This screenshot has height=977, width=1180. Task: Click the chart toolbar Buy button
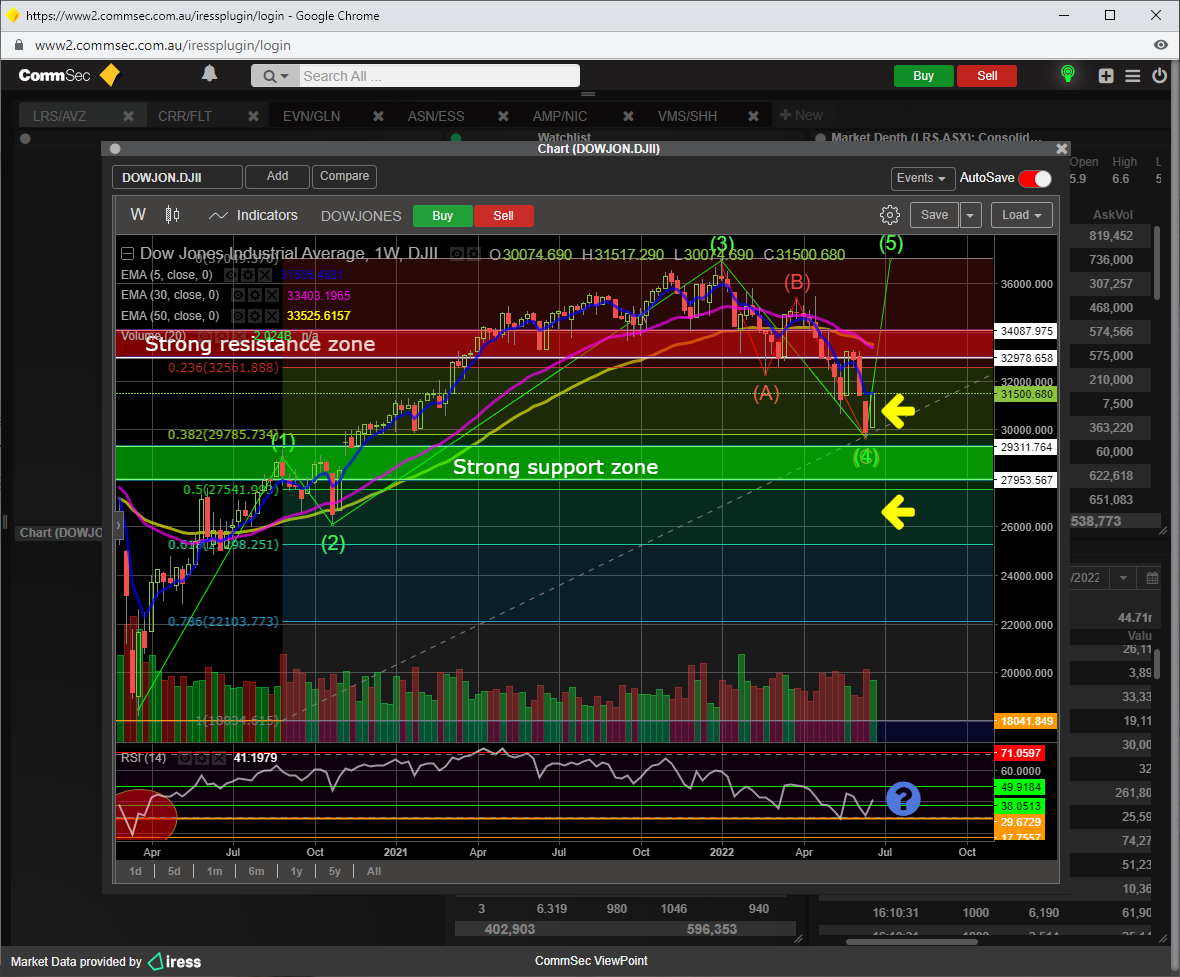442,216
